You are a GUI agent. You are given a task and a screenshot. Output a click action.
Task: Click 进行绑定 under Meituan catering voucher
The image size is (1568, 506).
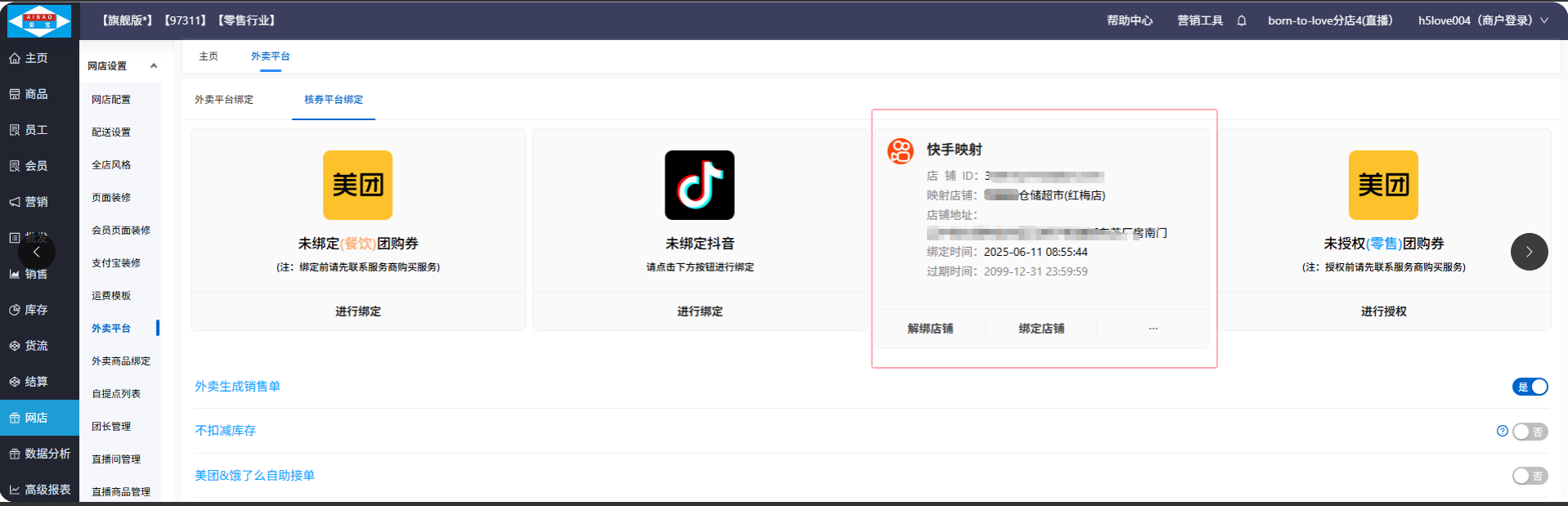pyautogui.click(x=358, y=311)
